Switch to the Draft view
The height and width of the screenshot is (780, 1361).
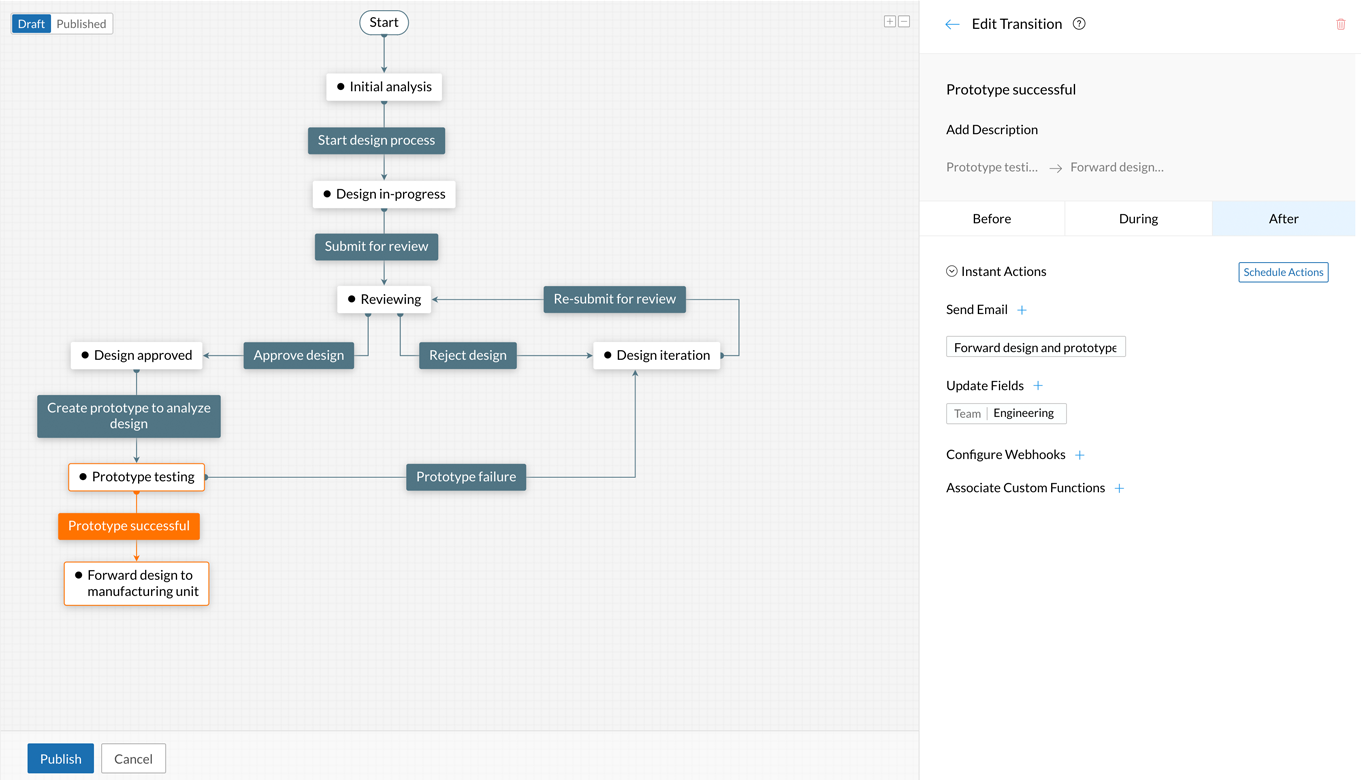32,24
